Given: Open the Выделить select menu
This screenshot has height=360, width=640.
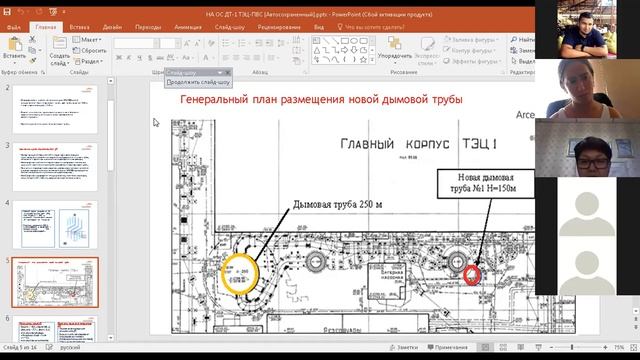Looking at the screenshot, I should coord(522,61).
